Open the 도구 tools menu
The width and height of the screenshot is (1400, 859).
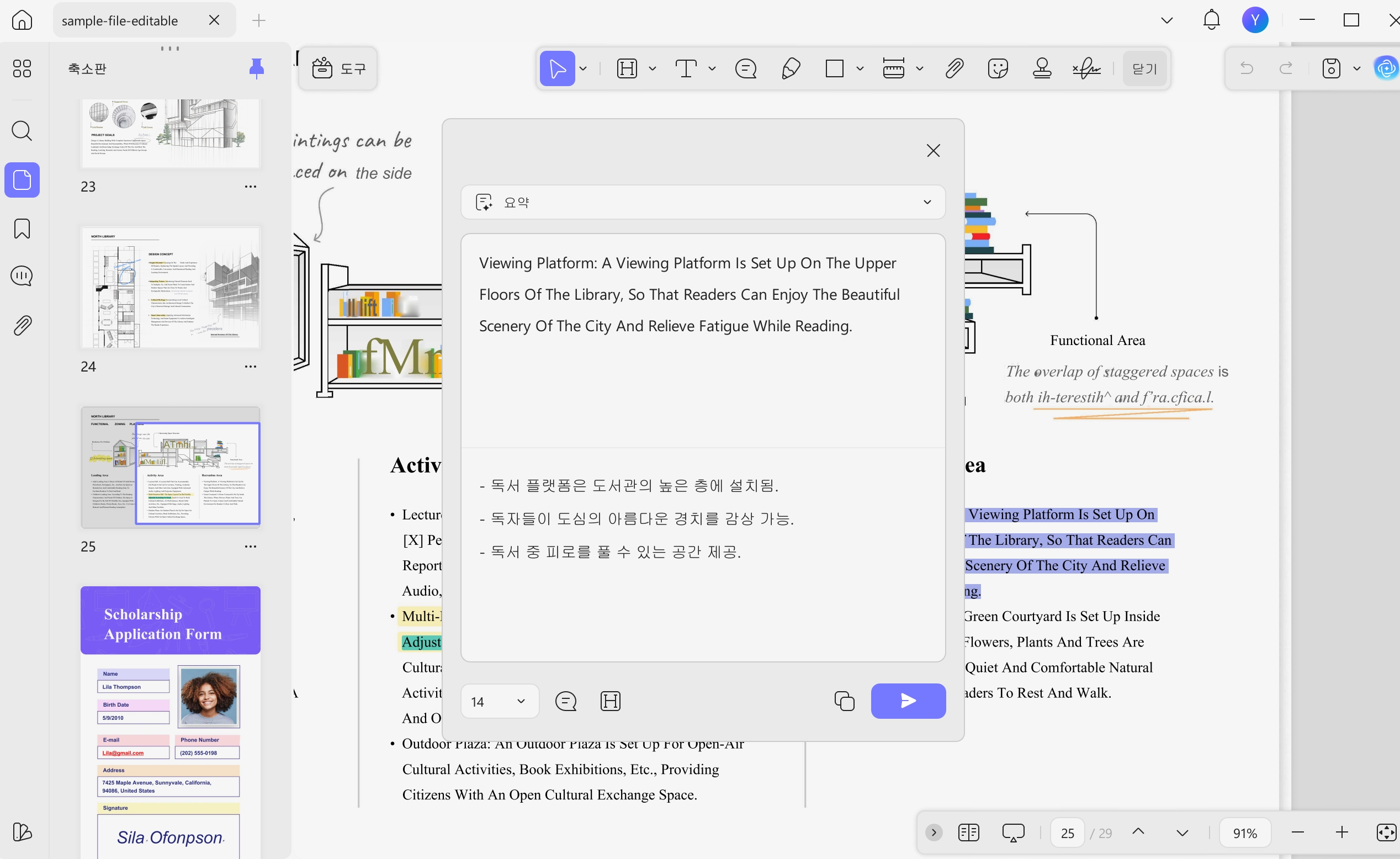coord(338,69)
